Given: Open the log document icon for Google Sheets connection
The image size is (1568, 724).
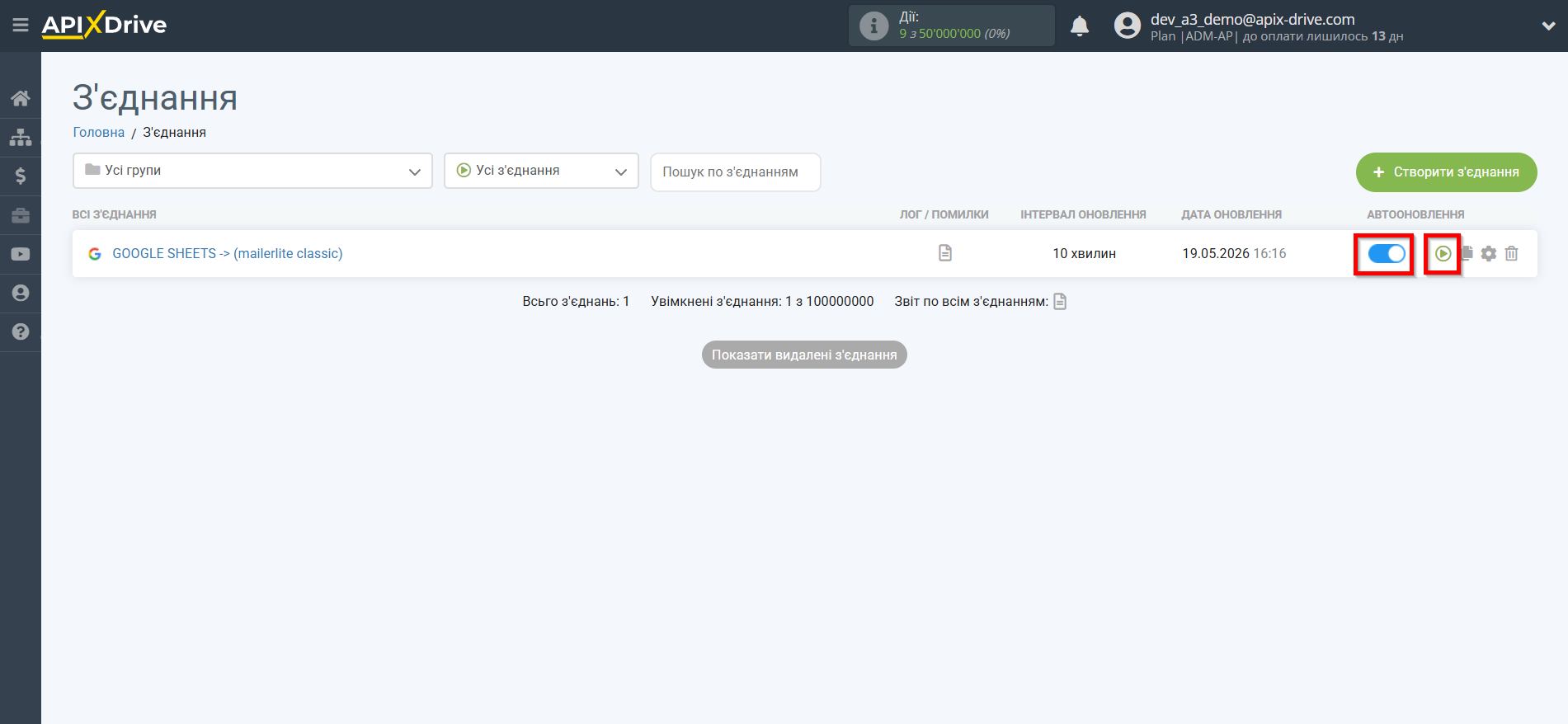Looking at the screenshot, I should click(945, 253).
